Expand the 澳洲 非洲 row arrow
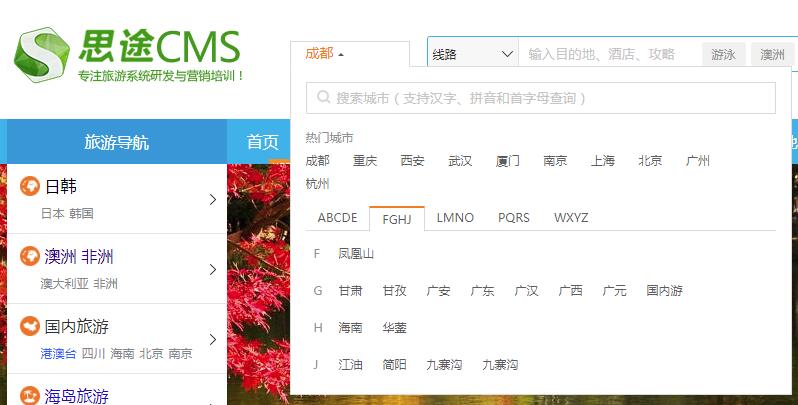798x405 pixels. 212,269
